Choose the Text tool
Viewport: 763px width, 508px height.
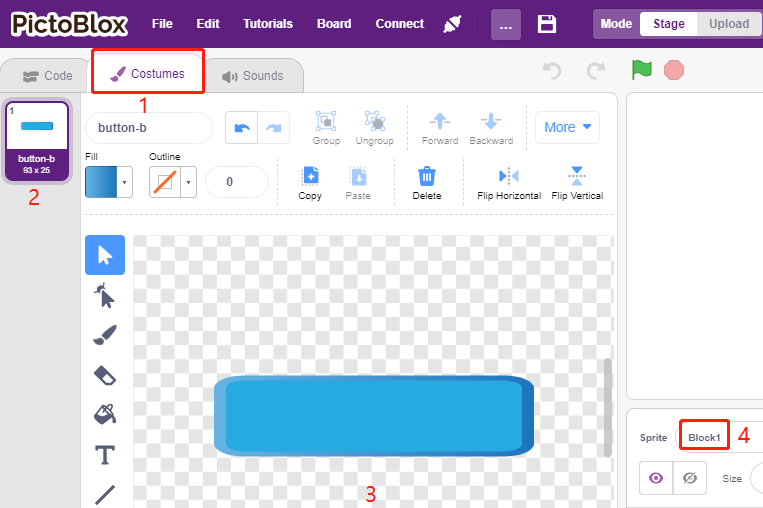point(105,455)
